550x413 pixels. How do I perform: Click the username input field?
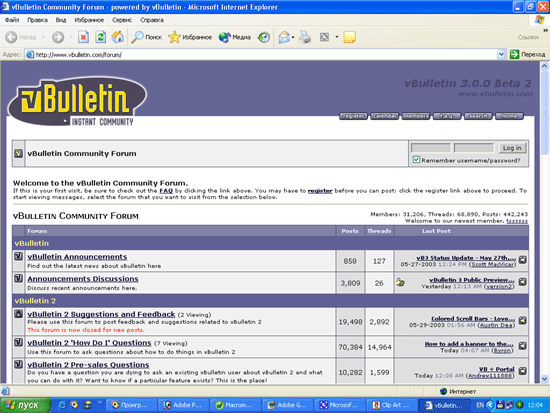431,148
